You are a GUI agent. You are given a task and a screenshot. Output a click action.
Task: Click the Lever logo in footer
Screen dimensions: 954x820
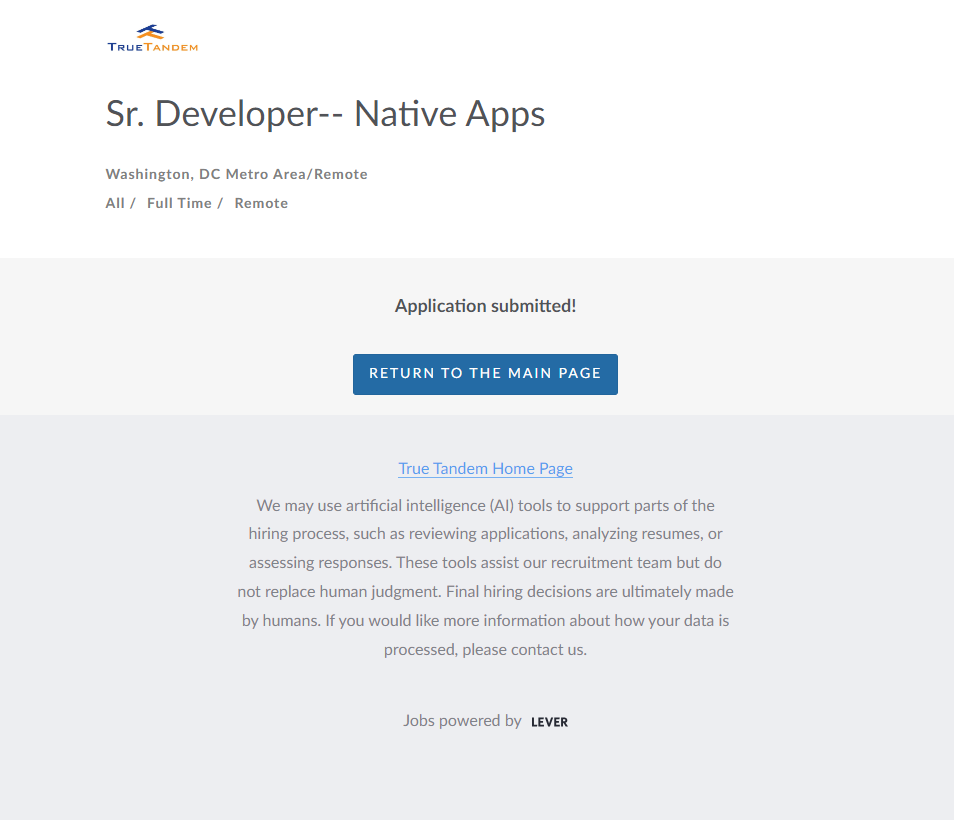[x=549, y=722]
